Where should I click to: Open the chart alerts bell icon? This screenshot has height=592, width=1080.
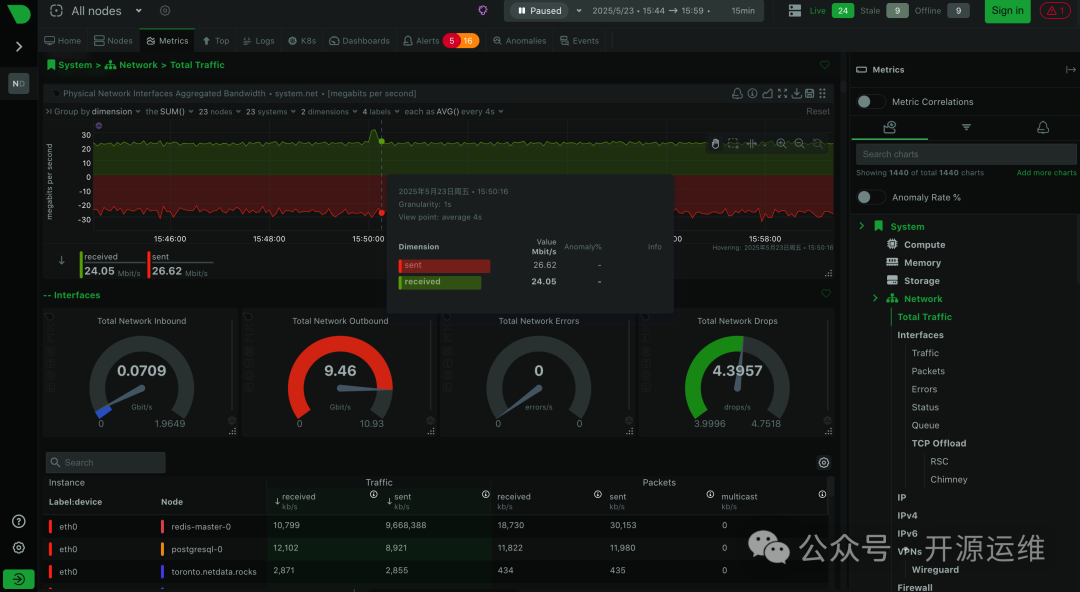point(737,93)
